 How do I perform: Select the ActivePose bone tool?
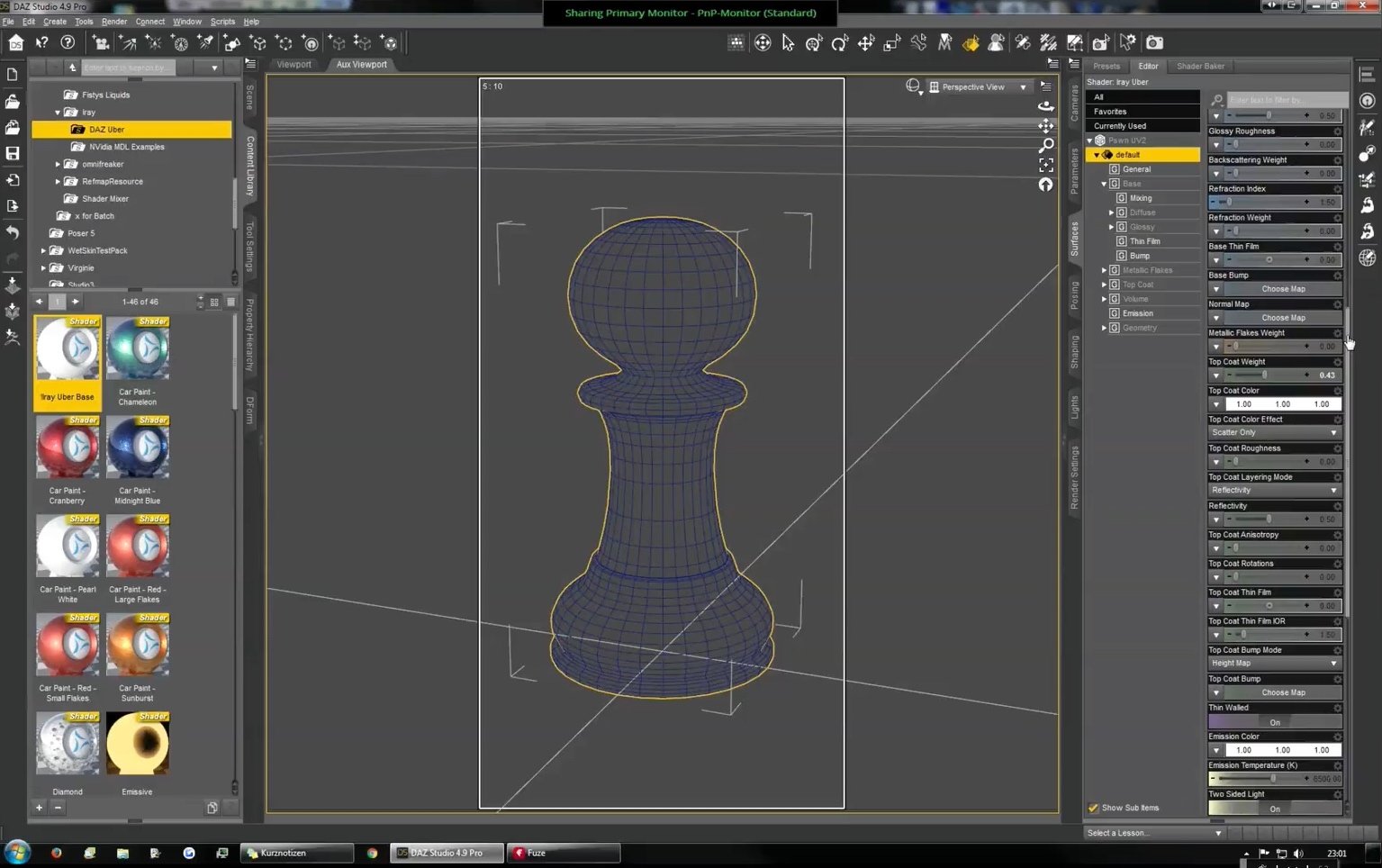point(918,42)
